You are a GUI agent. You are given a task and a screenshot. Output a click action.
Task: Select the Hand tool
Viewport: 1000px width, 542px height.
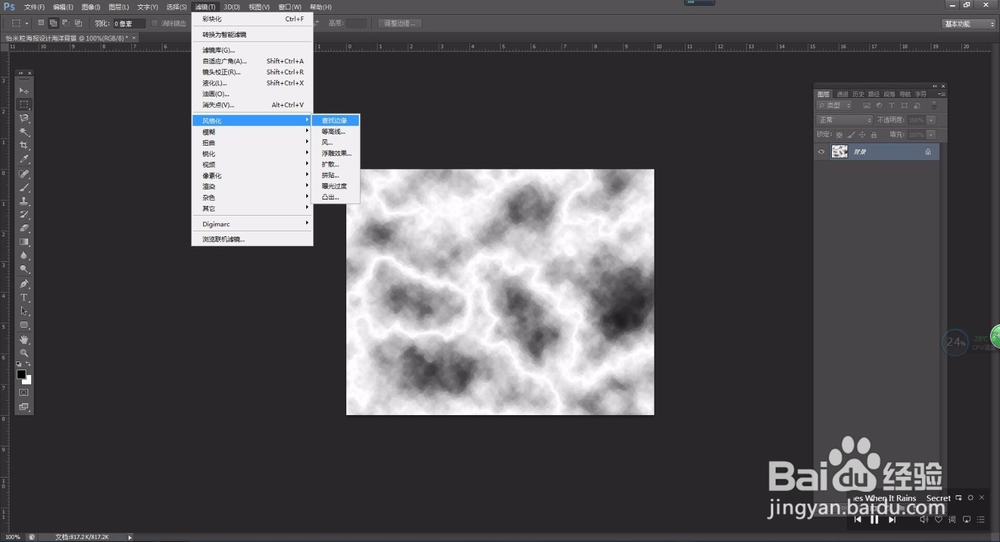(24, 339)
